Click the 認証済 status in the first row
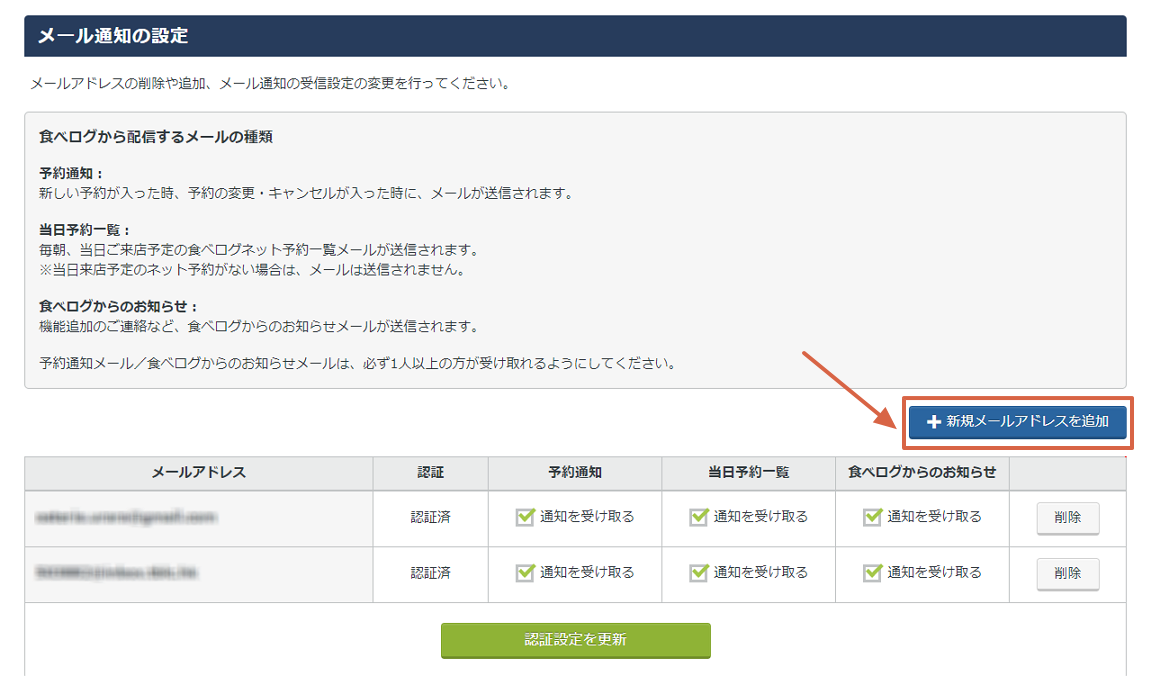1151x676 pixels. click(x=430, y=518)
